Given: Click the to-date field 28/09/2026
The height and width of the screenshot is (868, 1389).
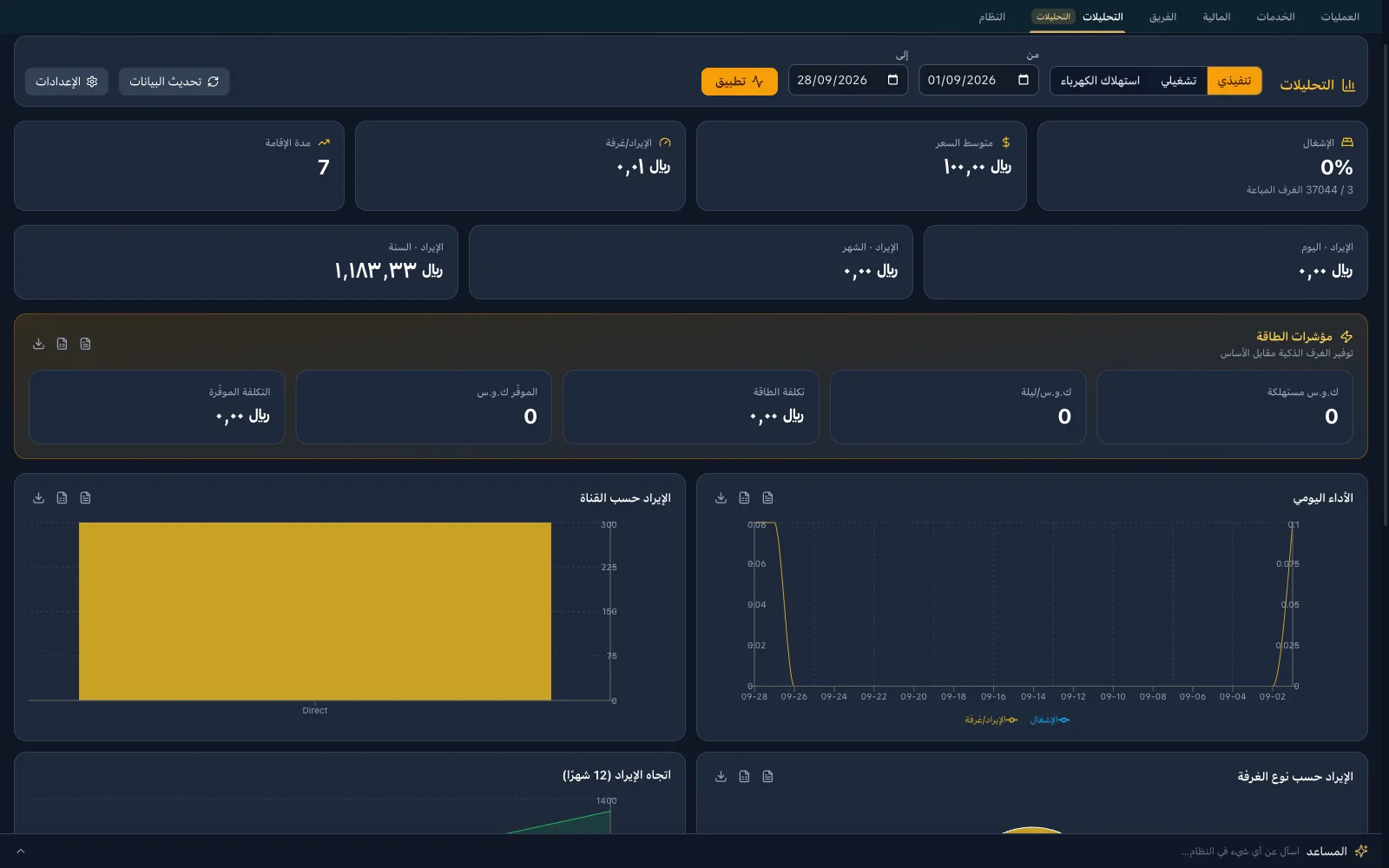Looking at the screenshot, I should click(848, 80).
